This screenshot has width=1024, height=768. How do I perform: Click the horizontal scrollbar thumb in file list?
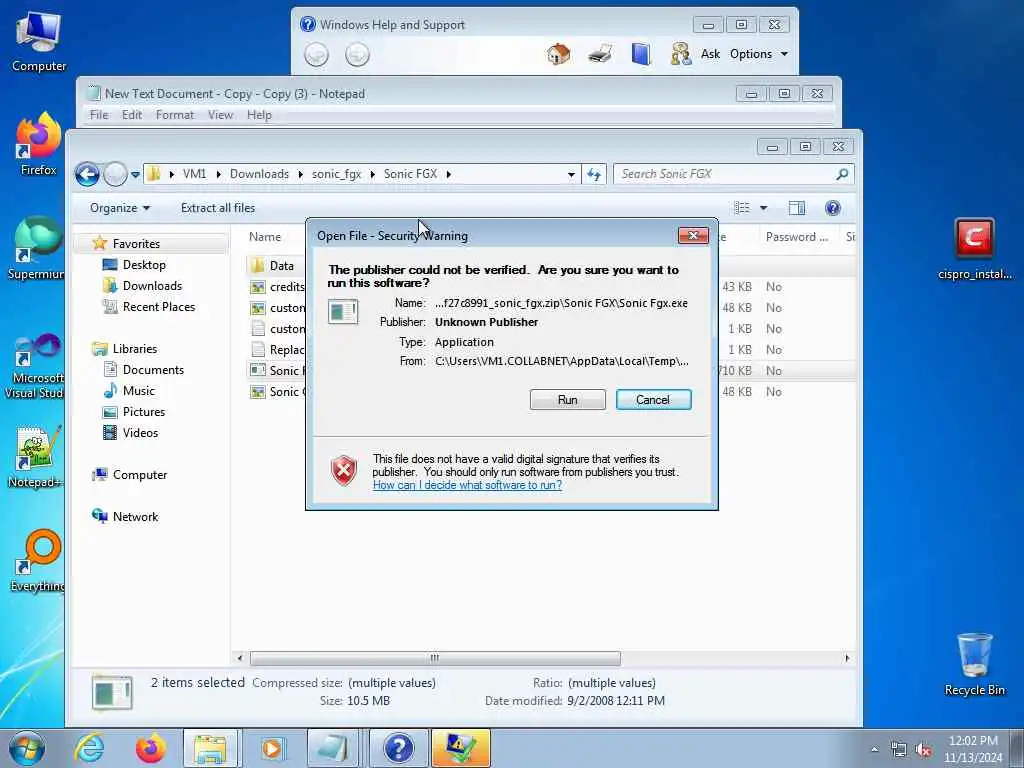(x=435, y=658)
